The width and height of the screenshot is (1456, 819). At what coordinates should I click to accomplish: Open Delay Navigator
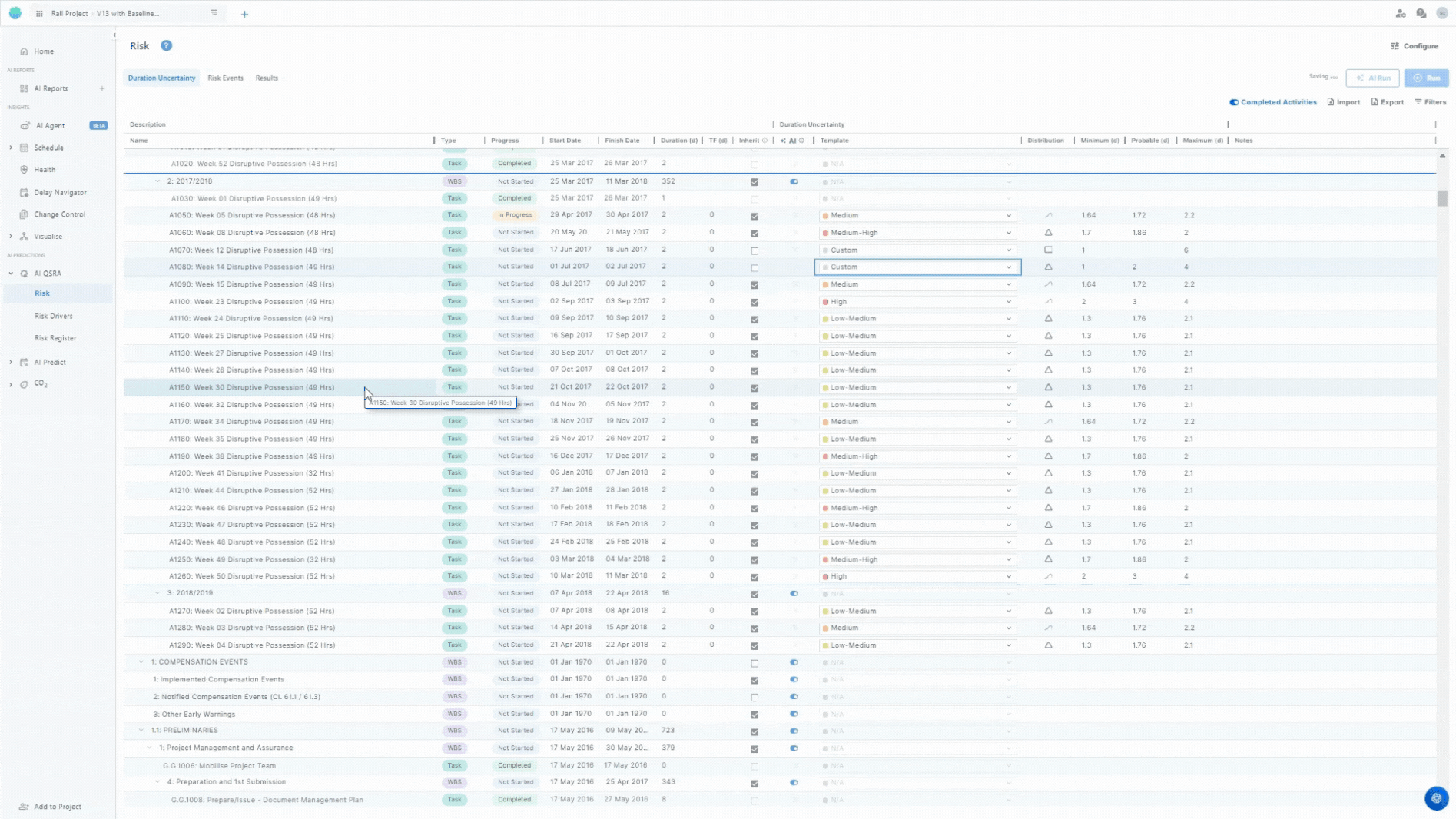coord(60,192)
